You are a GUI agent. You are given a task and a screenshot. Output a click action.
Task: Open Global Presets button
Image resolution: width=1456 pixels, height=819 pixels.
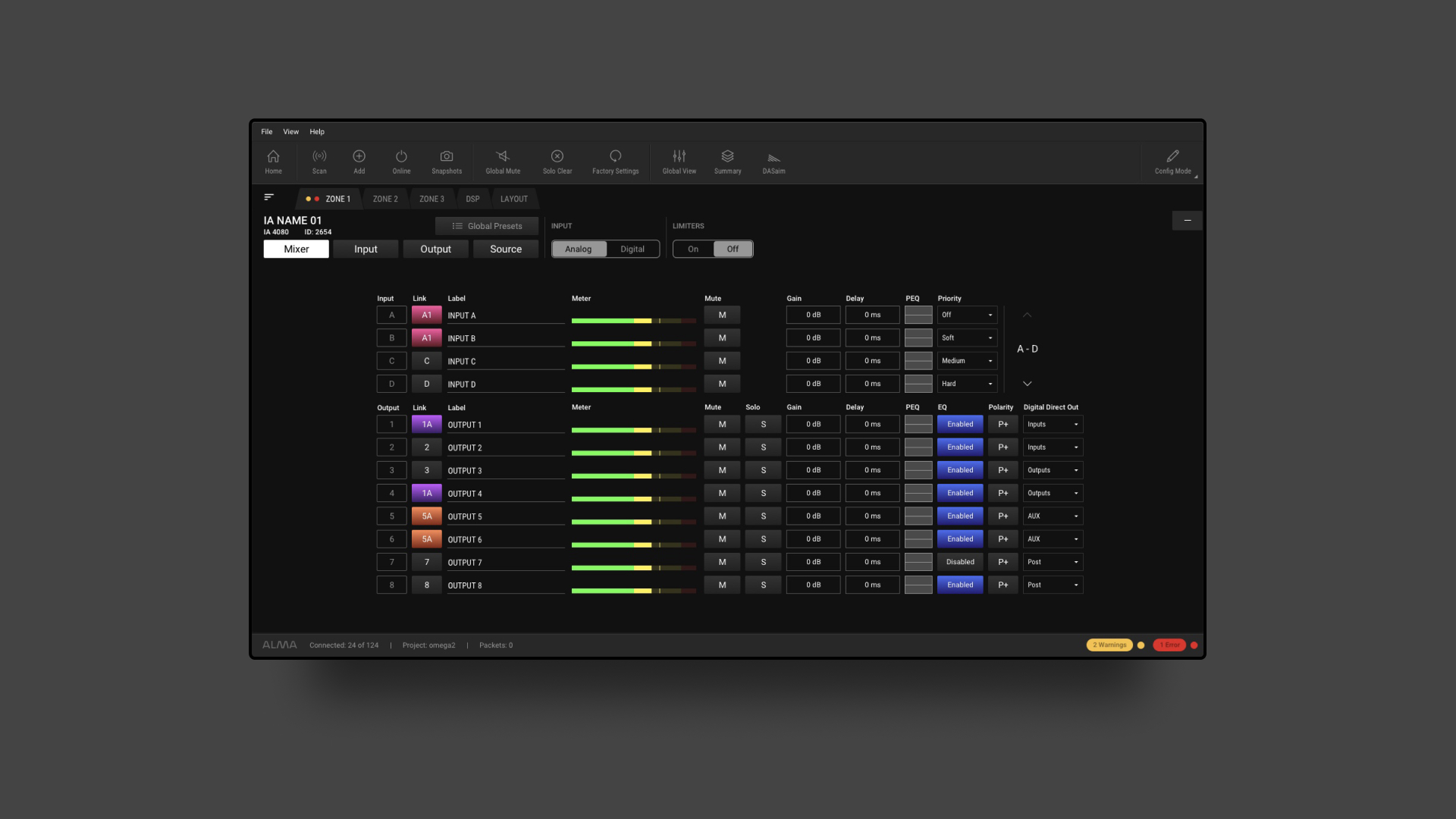coord(487,226)
